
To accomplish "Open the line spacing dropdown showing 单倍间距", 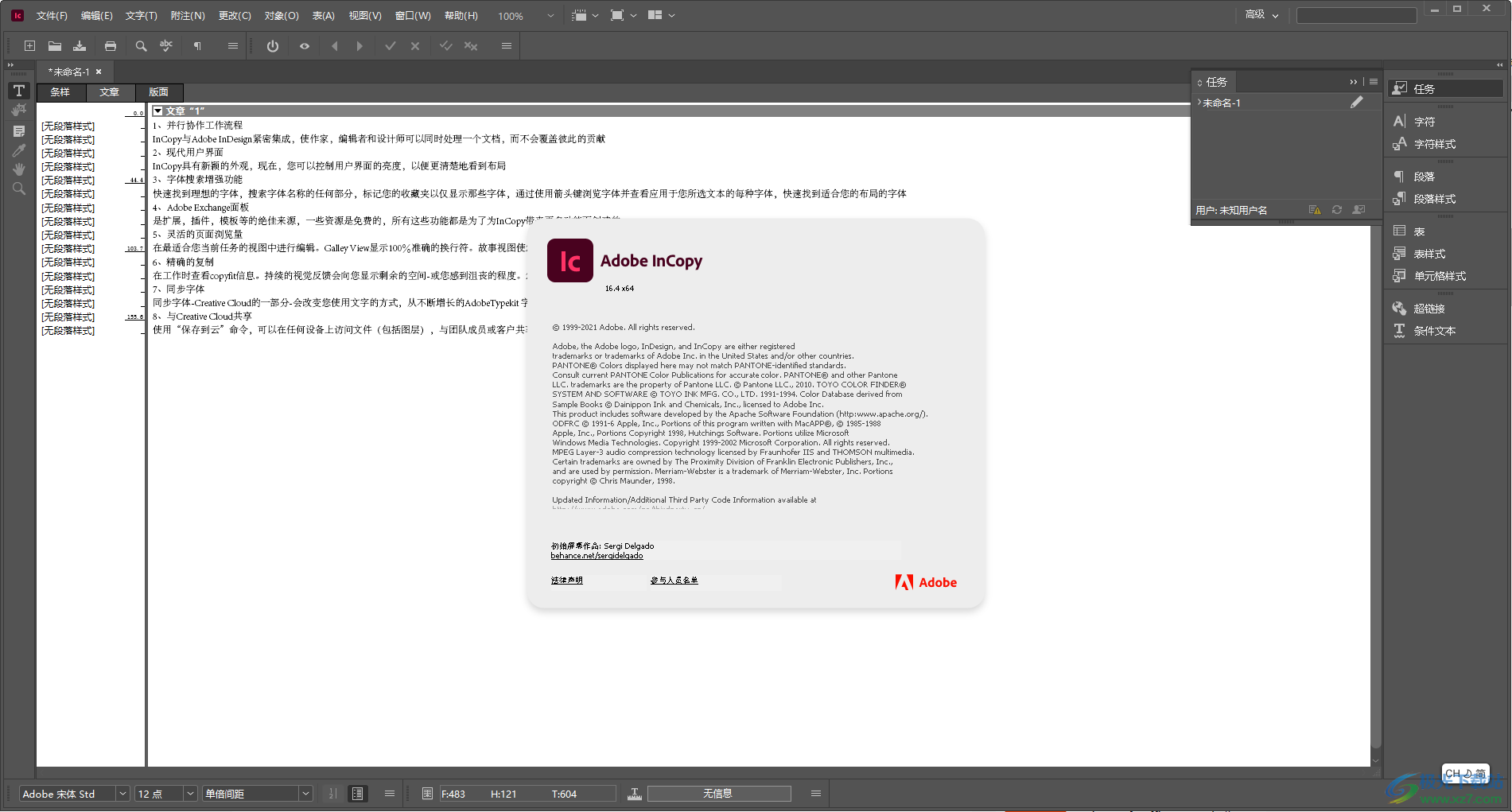I will [305, 793].
